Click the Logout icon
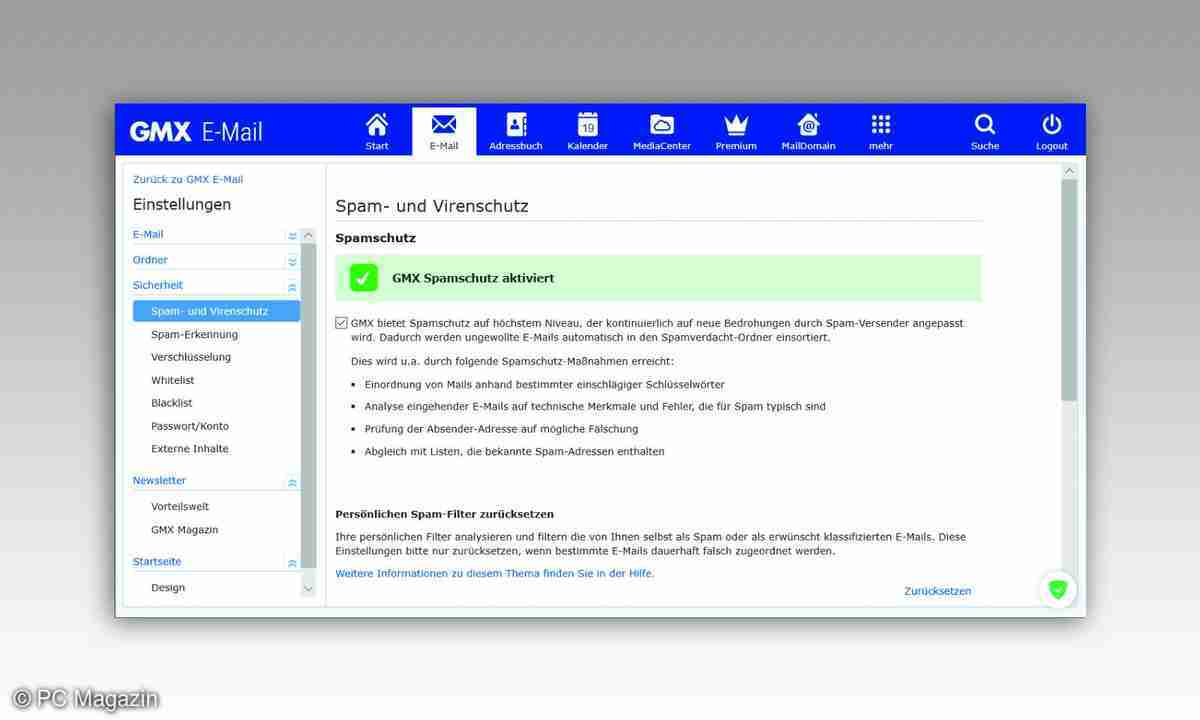The image size is (1200, 720). 1051,130
